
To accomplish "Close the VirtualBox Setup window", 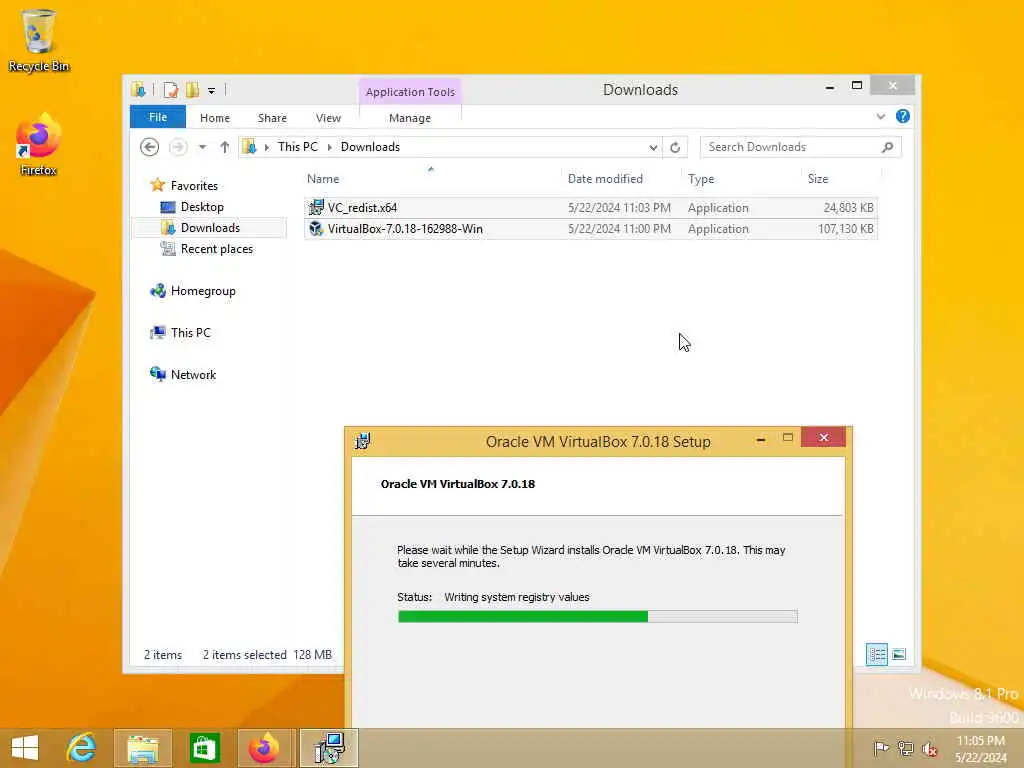I will (824, 438).
